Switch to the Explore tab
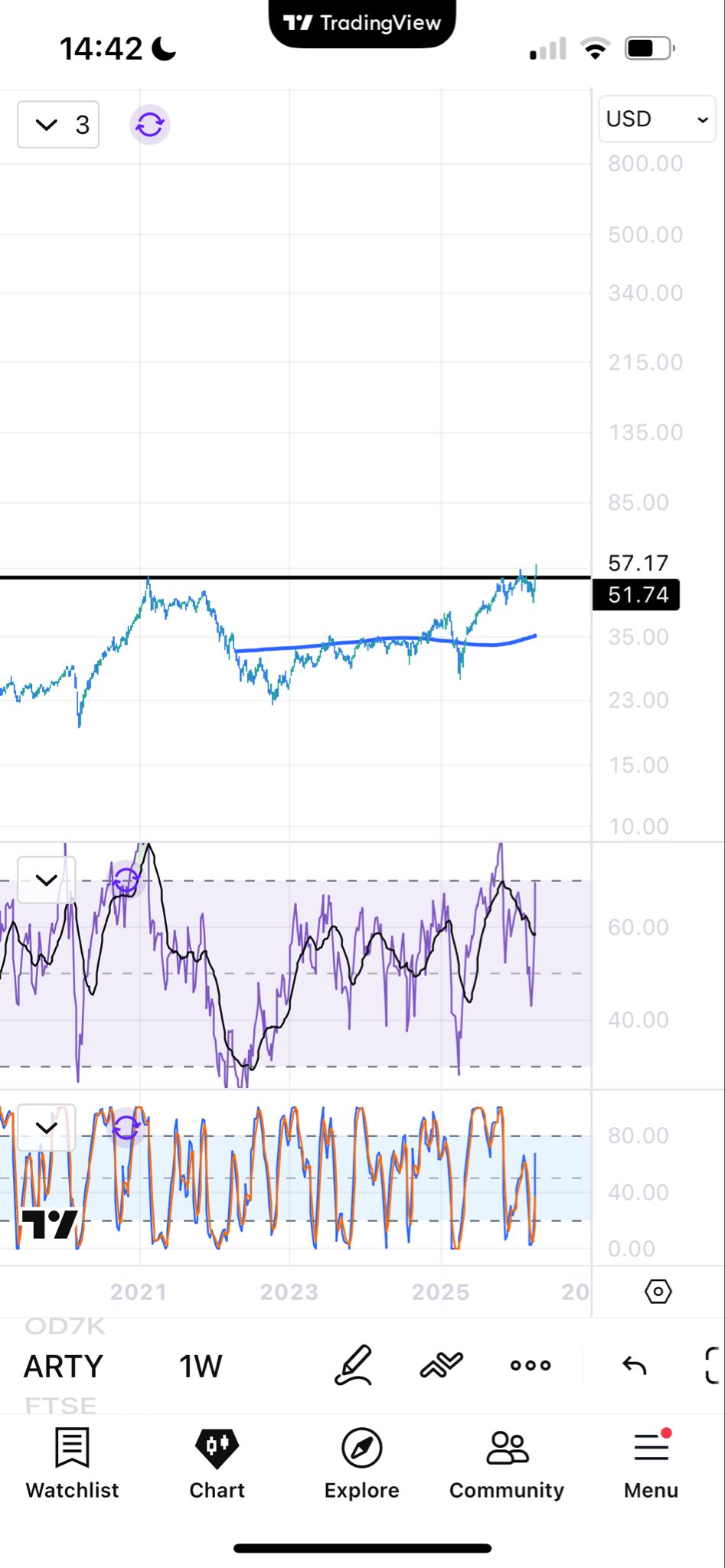Image resolution: width=725 pixels, height=1568 pixels. tap(362, 1463)
